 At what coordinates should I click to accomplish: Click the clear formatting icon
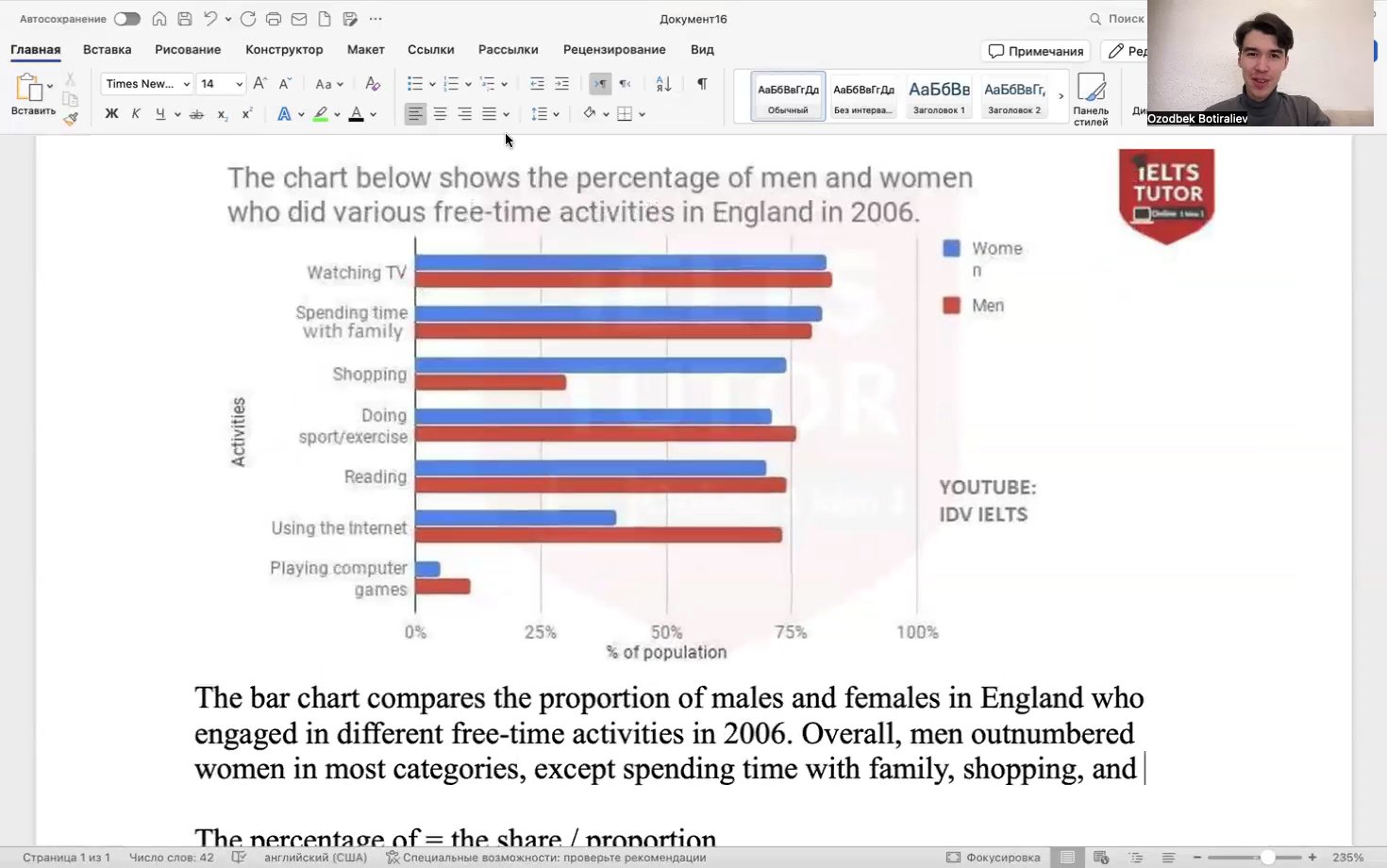[x=373, y=84]
